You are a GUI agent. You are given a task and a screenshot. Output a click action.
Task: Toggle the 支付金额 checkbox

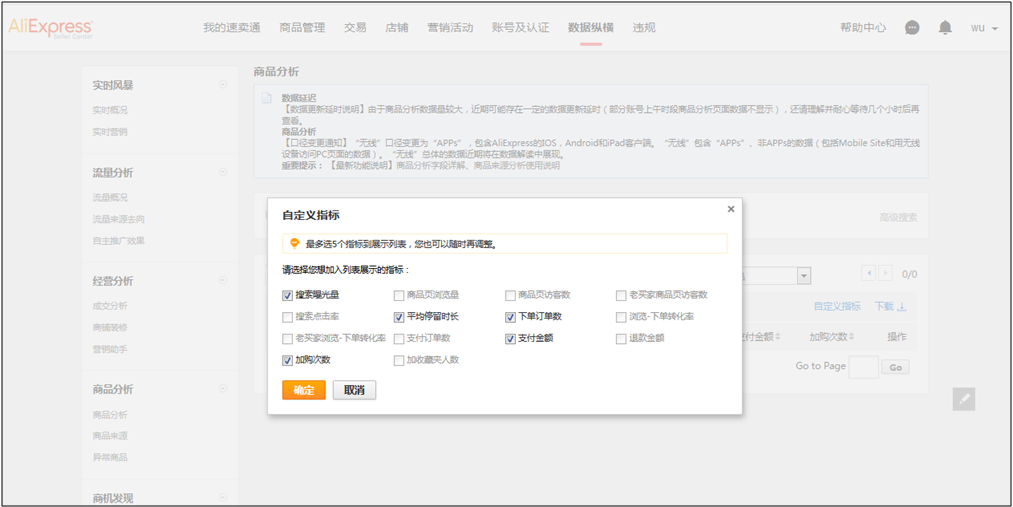coord(510,338)
